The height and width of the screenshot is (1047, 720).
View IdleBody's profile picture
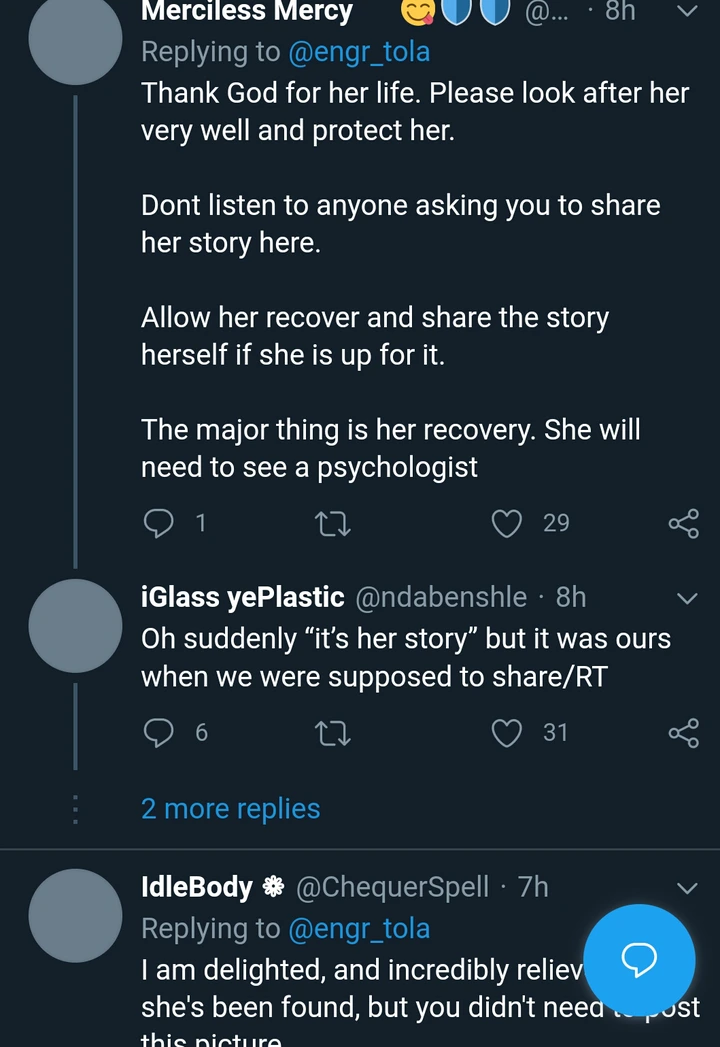[x=75, y=916]
